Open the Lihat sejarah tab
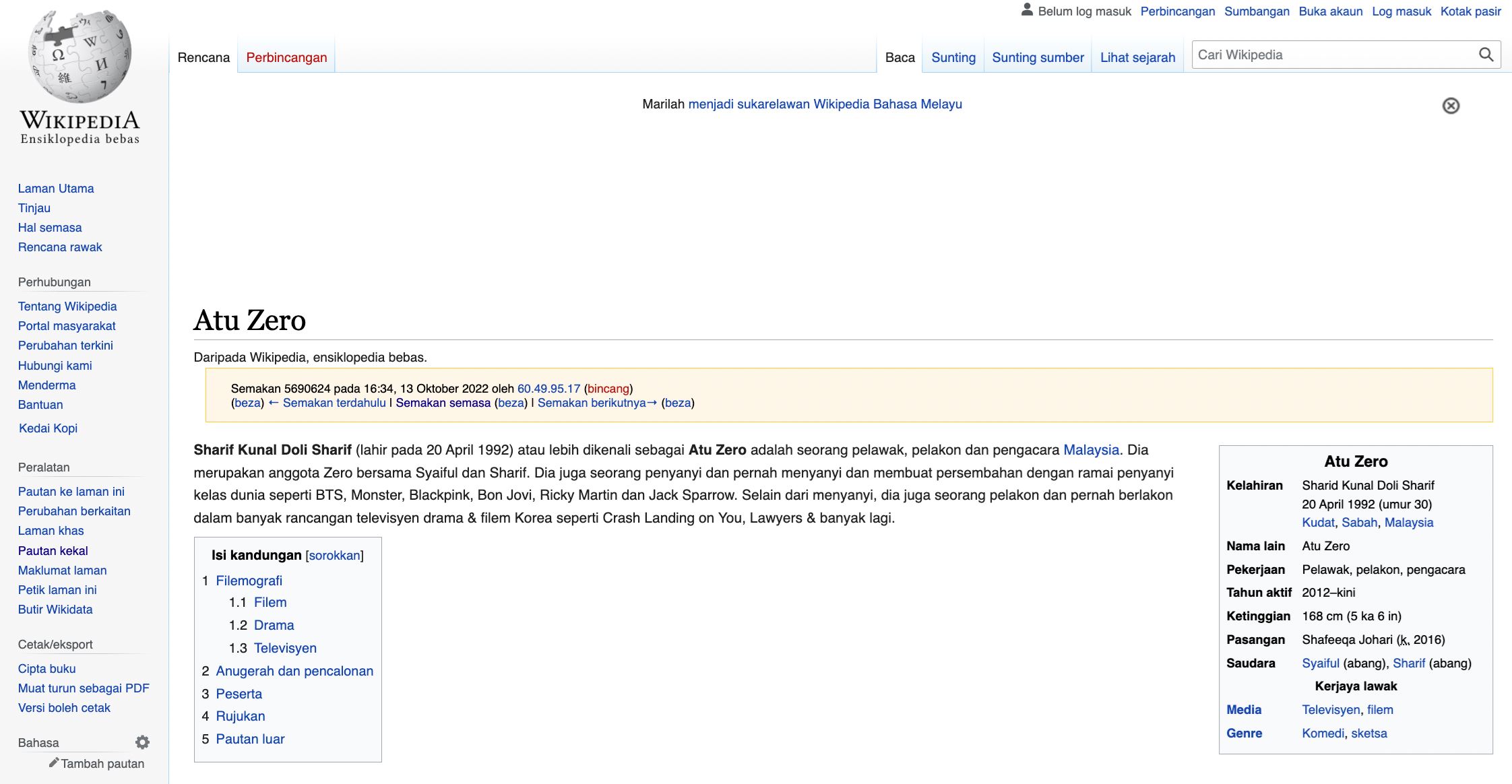 1137,57
